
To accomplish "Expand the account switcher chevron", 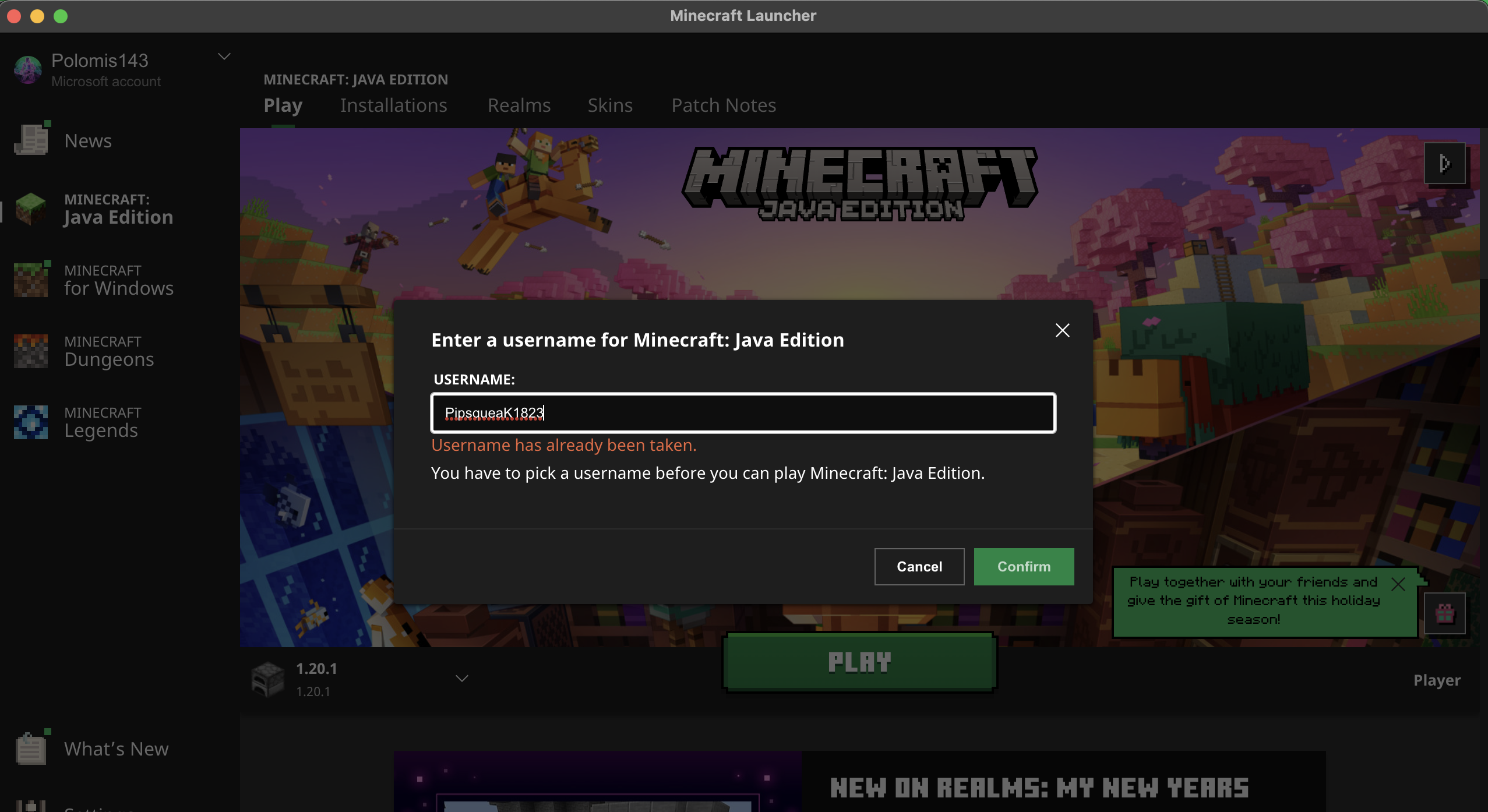I will [x=224, y=57].
